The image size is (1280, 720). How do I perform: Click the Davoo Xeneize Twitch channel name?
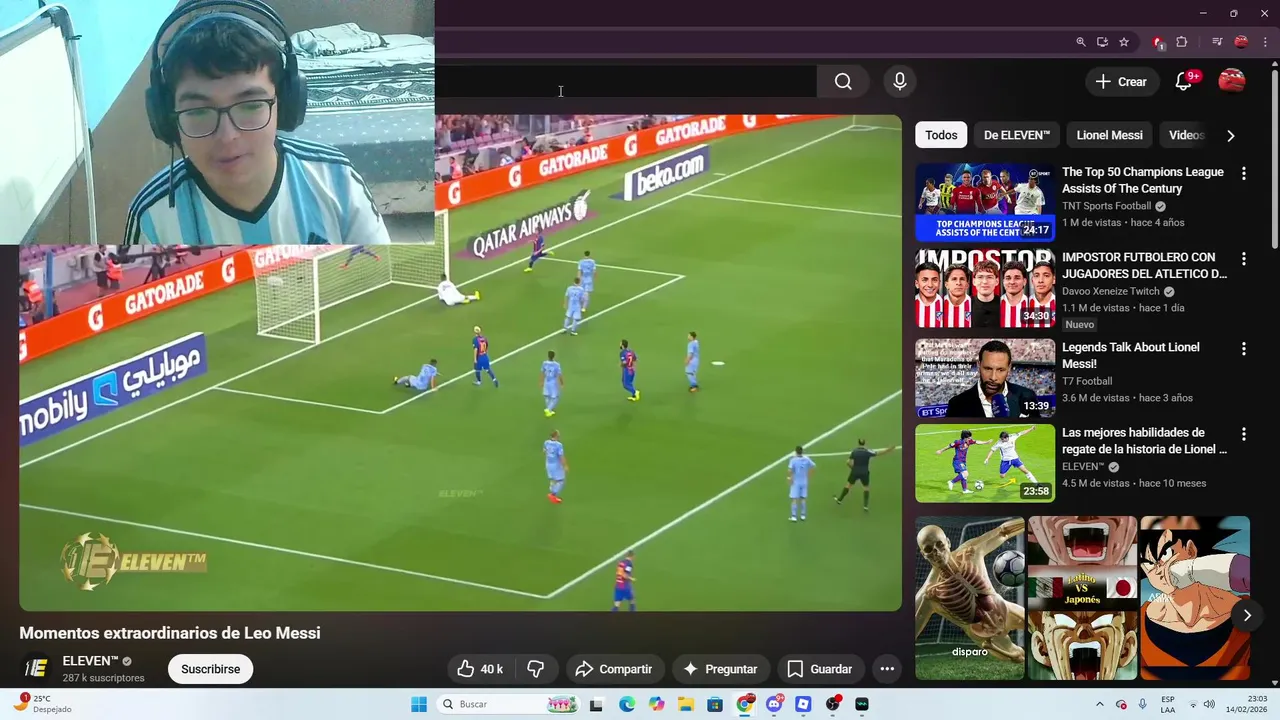pyautogui.click(x=1112, y=291)
